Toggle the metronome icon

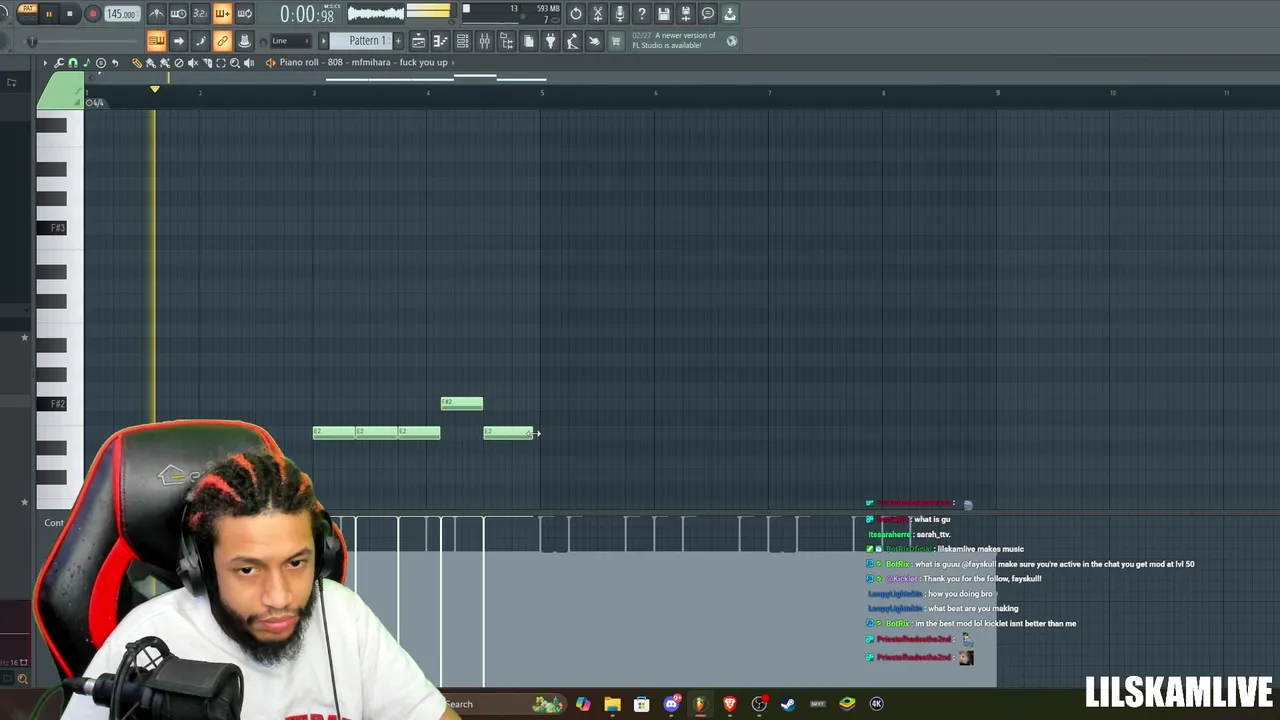click(x=156, y=14)
